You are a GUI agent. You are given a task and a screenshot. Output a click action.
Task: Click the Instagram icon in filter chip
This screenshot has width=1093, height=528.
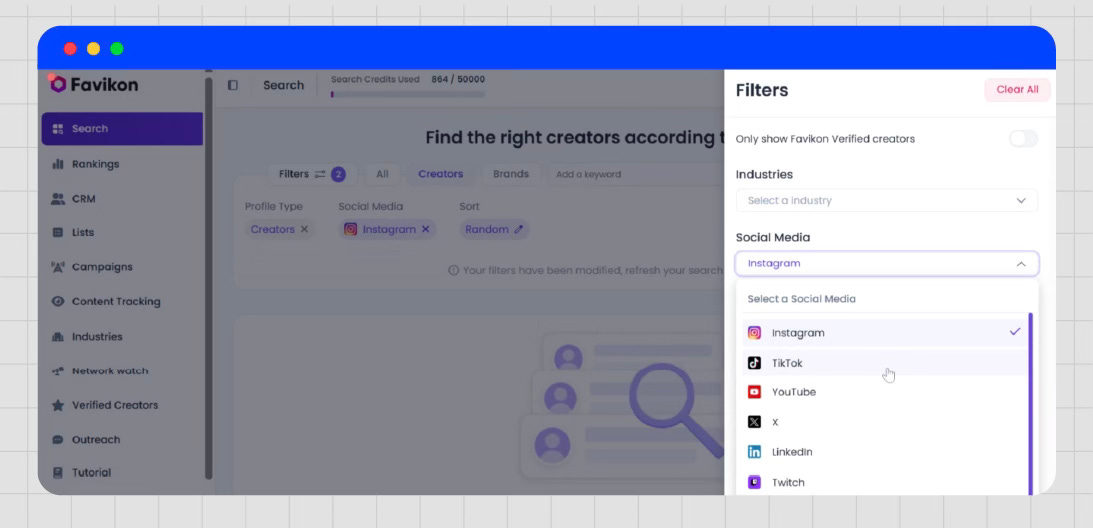[351, 229]
